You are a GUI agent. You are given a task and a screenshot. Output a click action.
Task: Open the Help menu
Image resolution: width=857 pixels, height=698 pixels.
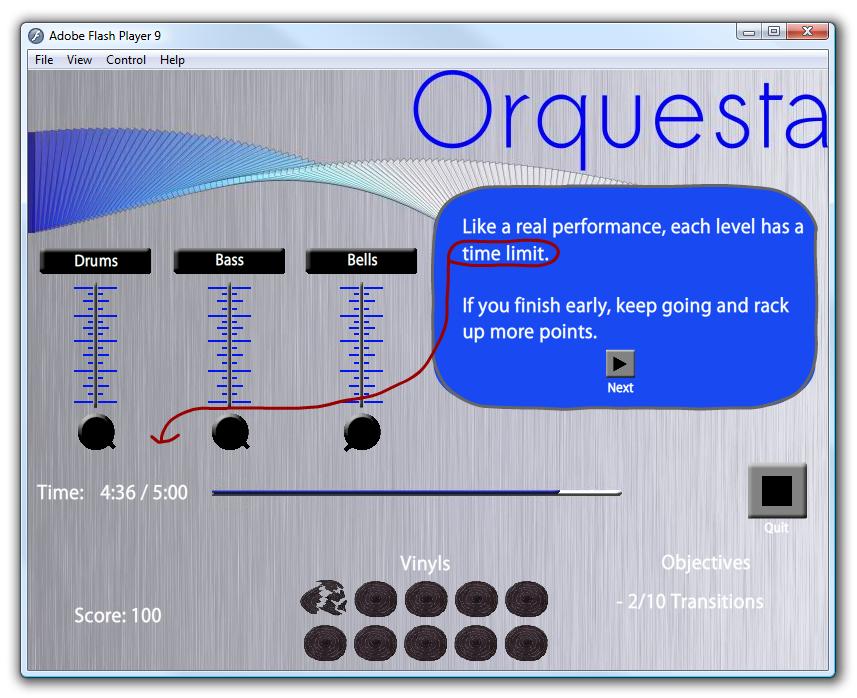click(x=172, y=60)
